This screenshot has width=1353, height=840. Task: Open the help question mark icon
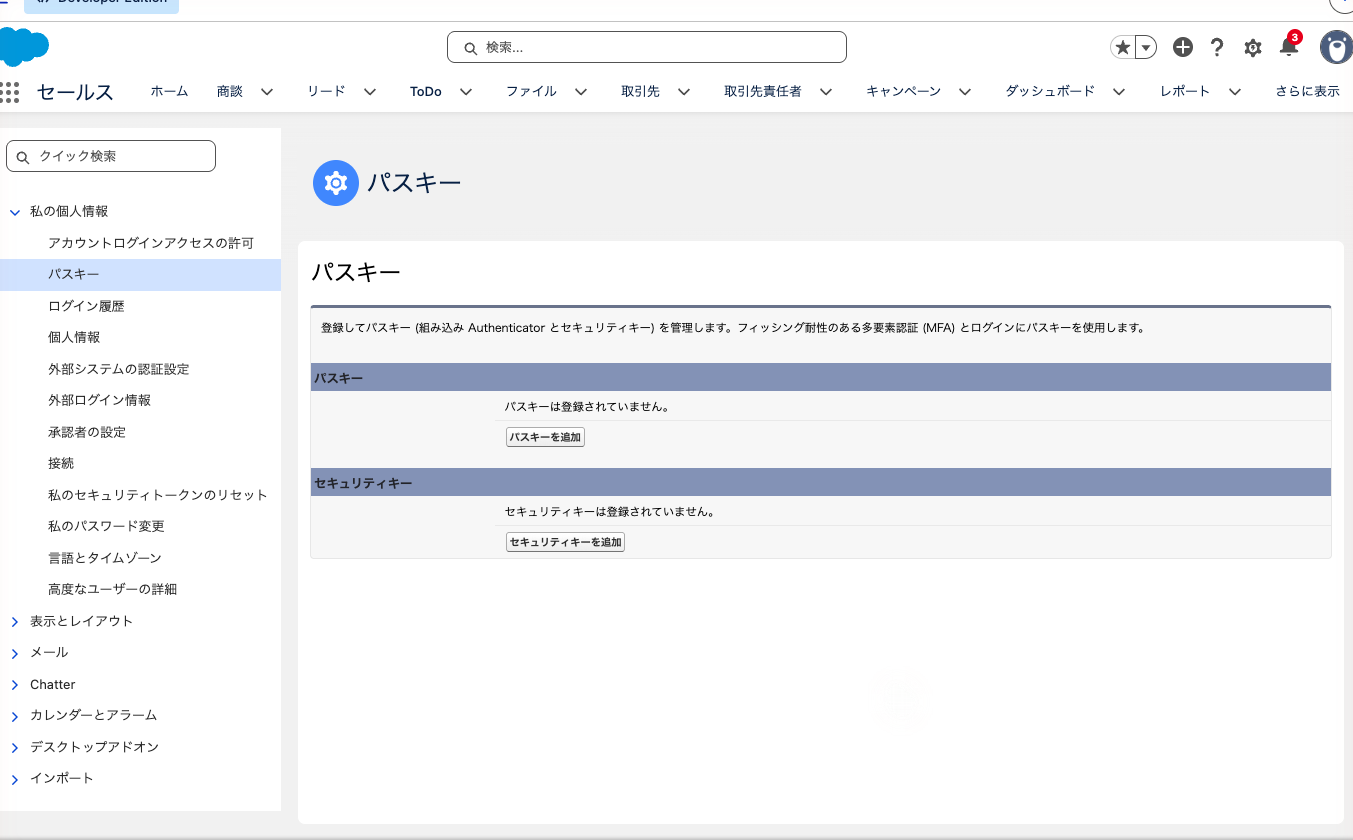tap(1217, 47)
